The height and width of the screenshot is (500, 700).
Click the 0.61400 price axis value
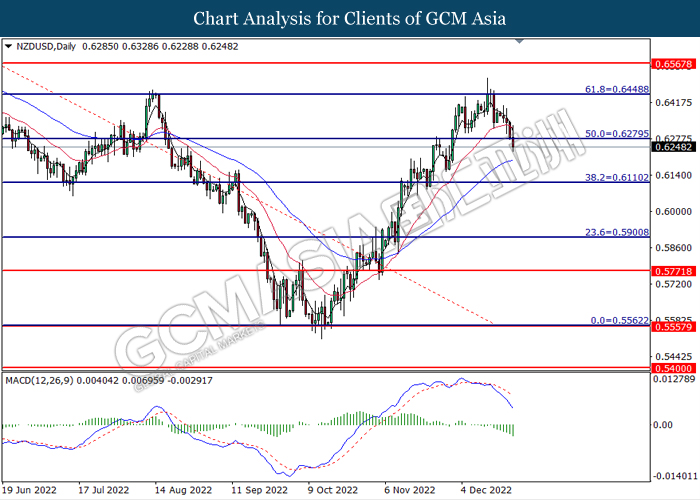click(673, 175)
